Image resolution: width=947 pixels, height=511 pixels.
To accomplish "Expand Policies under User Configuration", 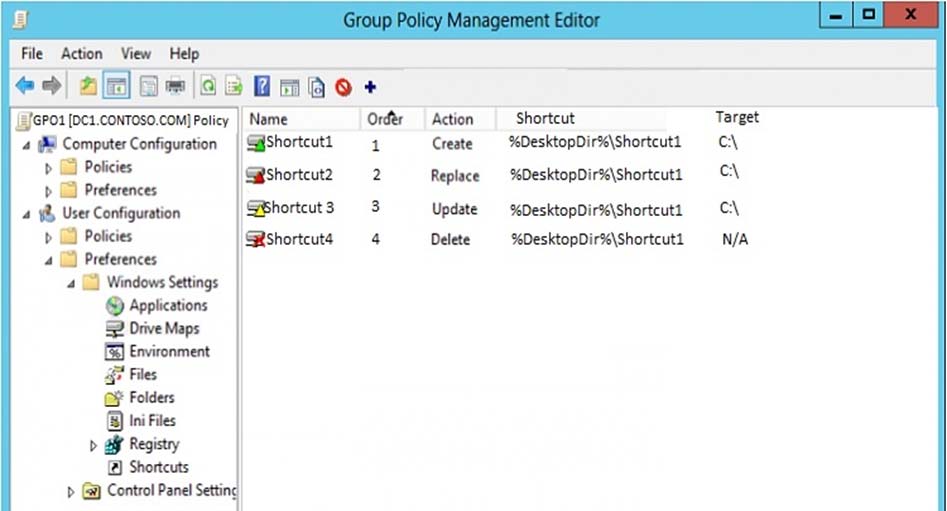I will click(48, 238).
